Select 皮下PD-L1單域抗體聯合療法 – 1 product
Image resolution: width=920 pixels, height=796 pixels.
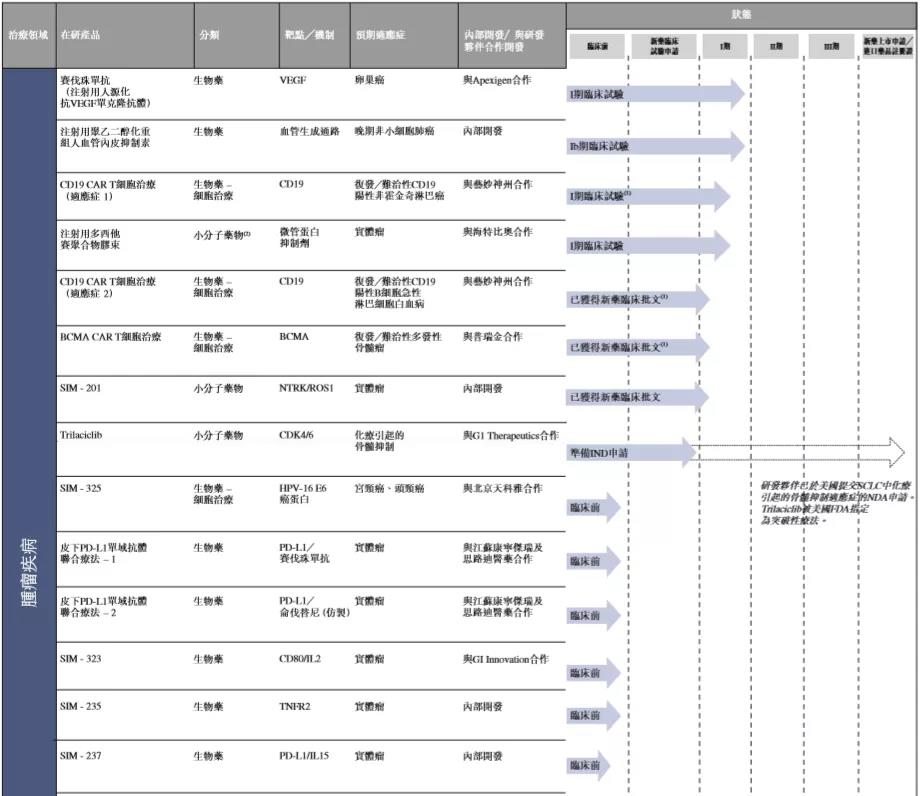click(x=103, y=553)
